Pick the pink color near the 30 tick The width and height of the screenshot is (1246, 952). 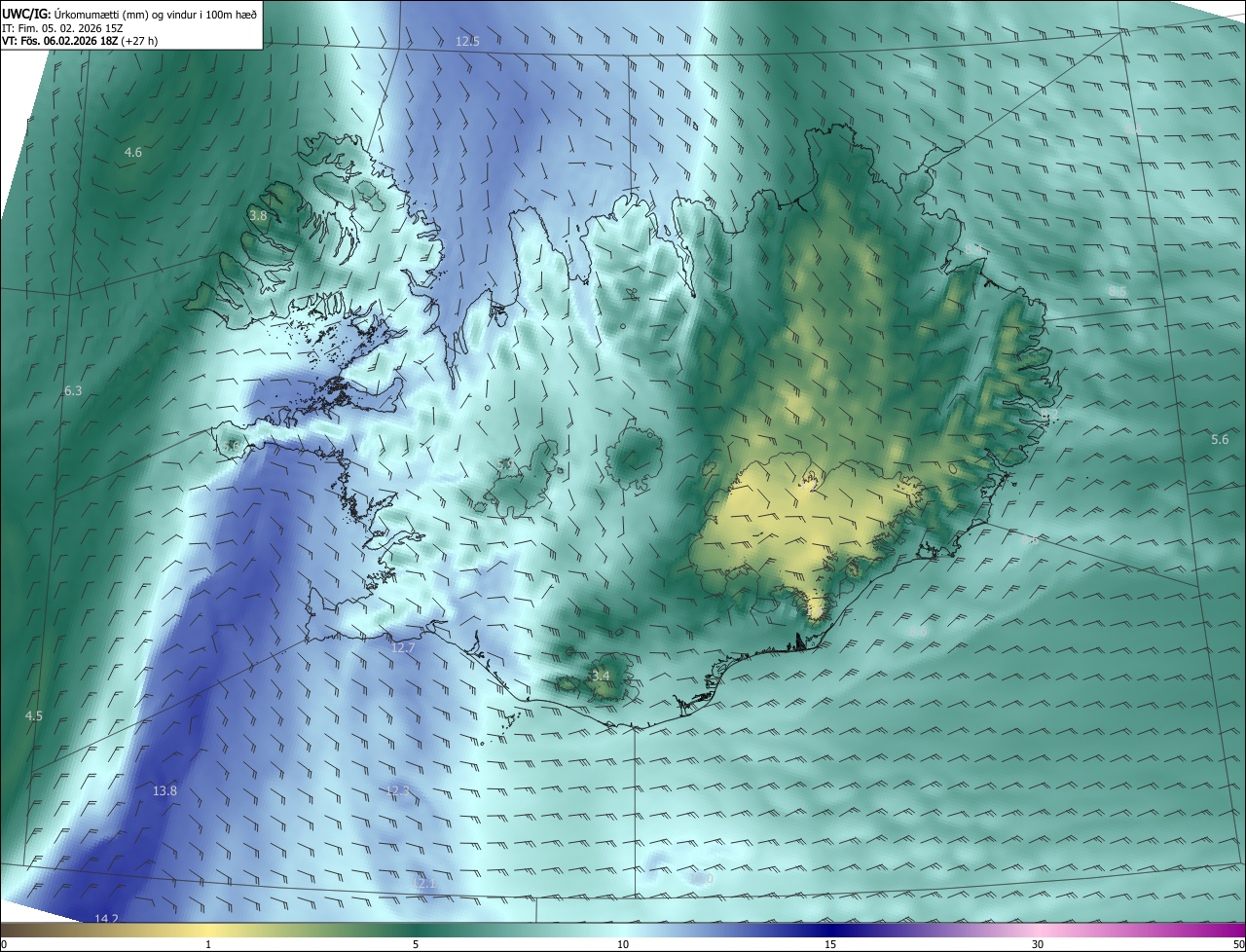pyautogui.click(x=1038, y=930)
